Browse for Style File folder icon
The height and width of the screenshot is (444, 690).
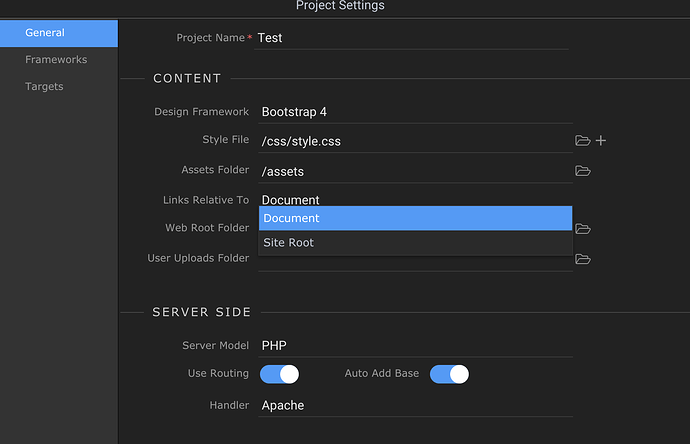click(583, 141)
